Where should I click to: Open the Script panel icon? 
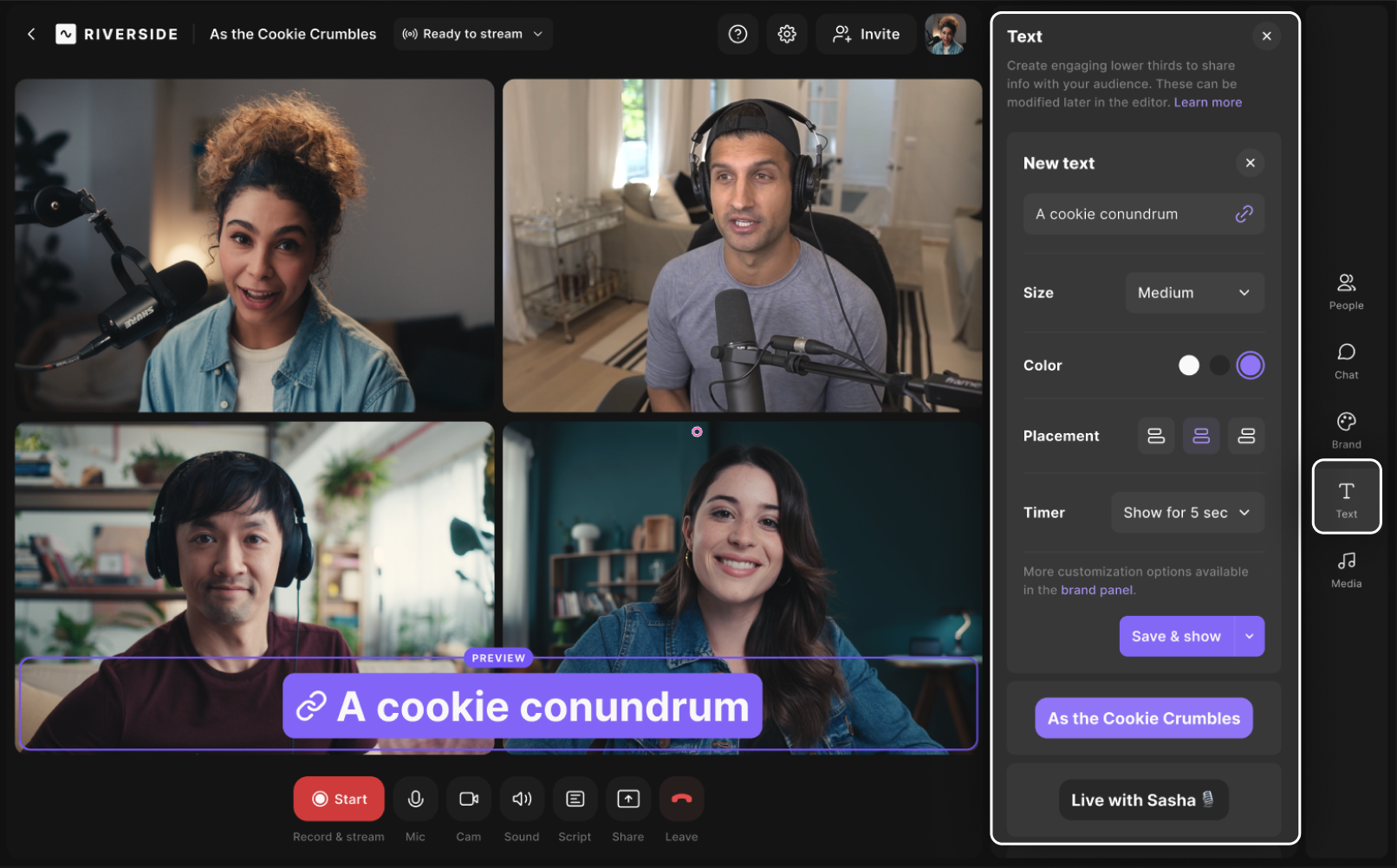[575, 799]
